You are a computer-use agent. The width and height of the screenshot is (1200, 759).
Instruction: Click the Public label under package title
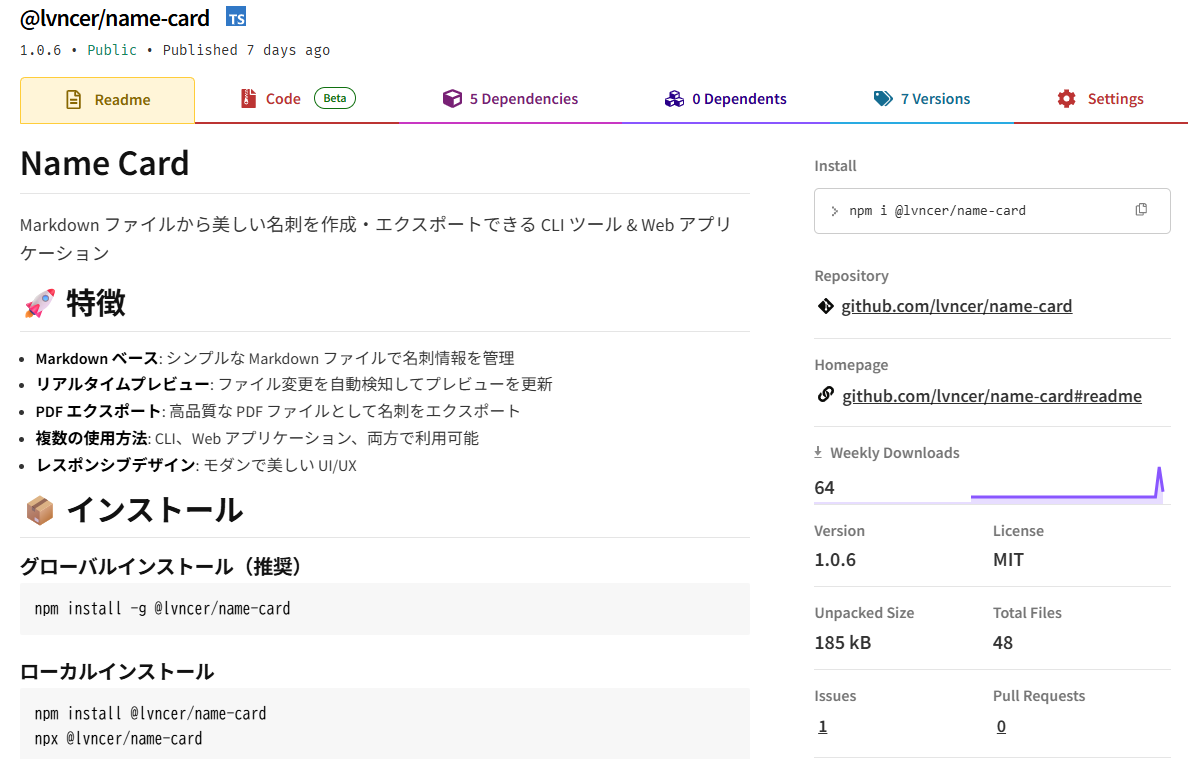pos(113,50)
